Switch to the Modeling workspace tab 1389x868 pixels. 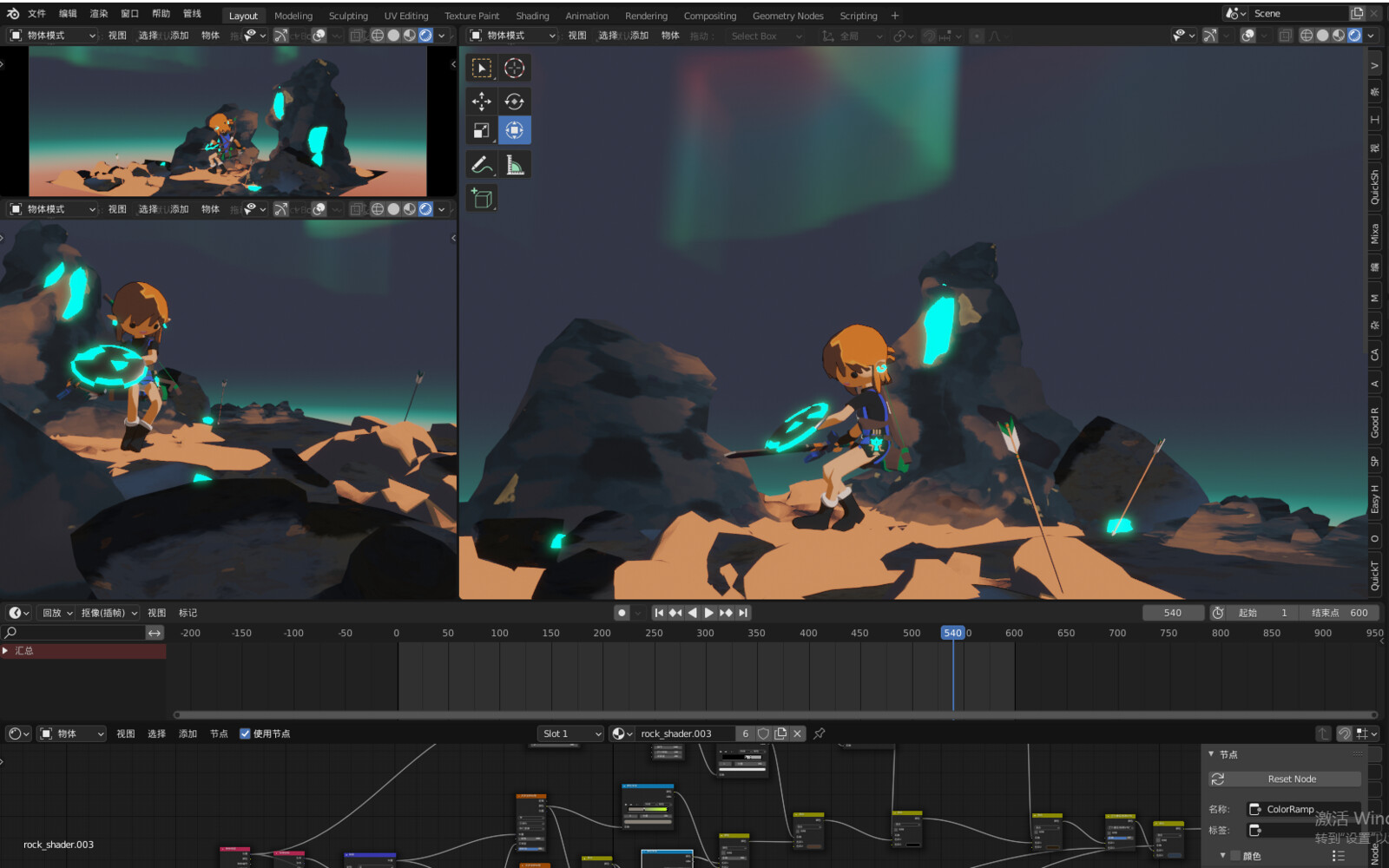293,16
